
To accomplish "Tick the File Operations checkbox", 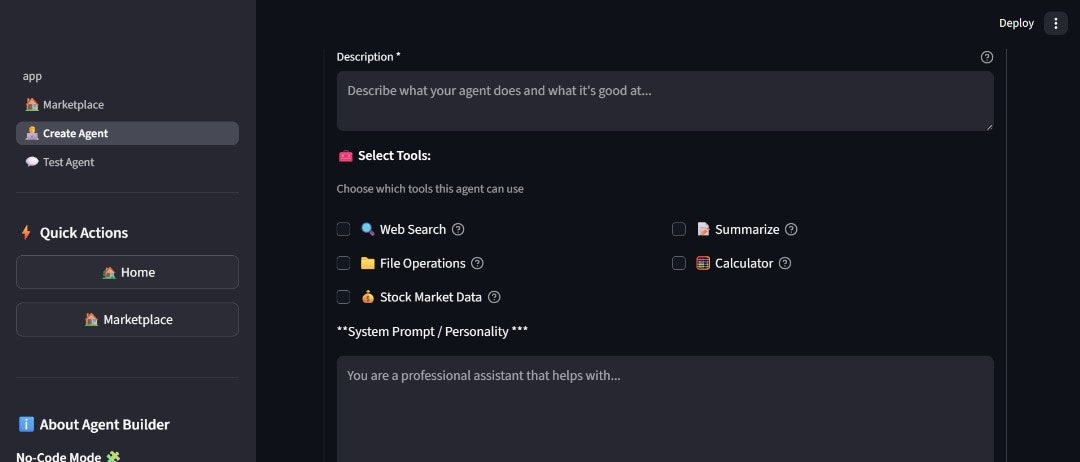I will tap(343, 263).
